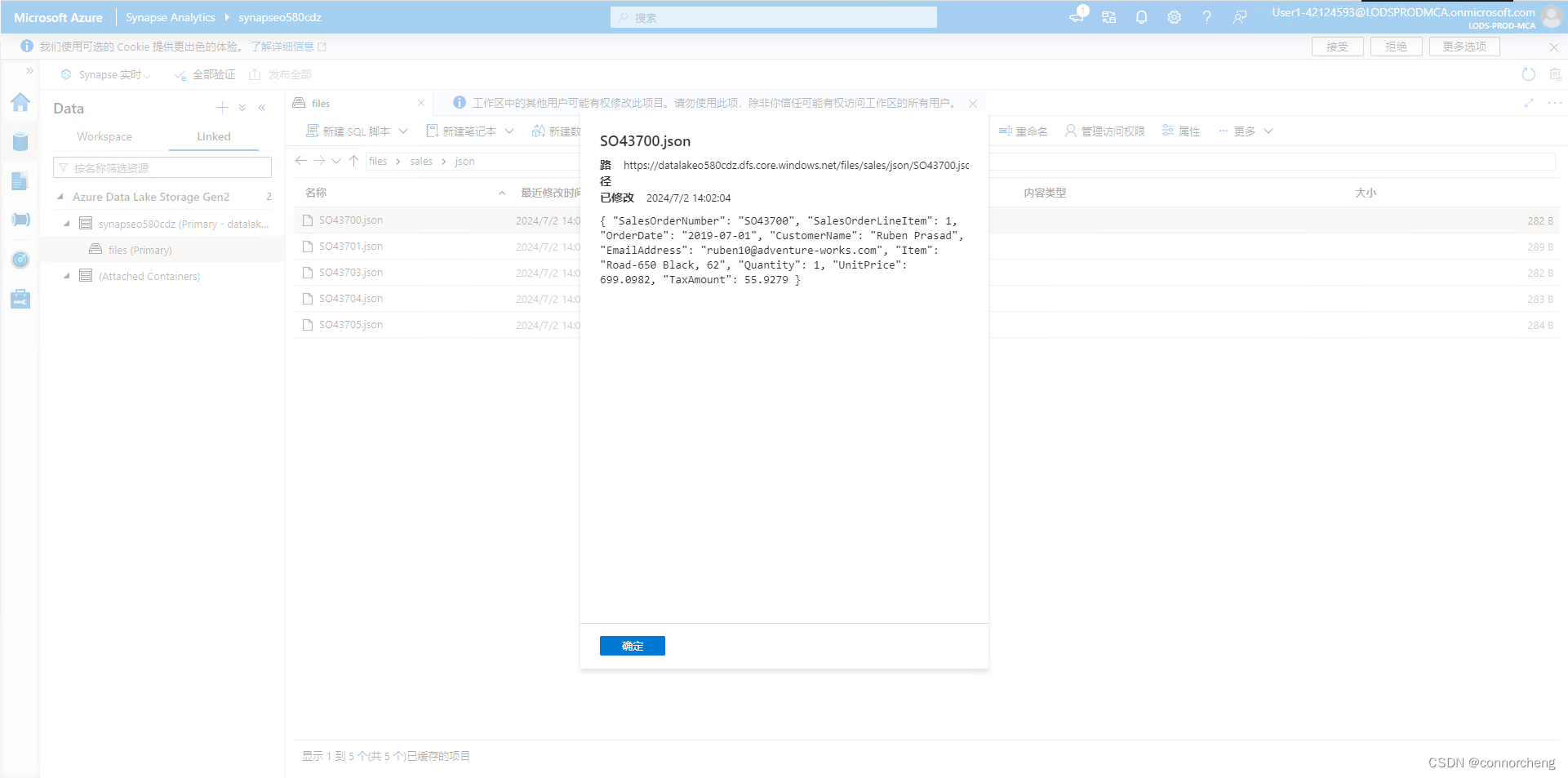
Task: Open New SQL script (新建 SQL 脚本) dropdown
Action: pyautogui.click(x=357, y=131)
